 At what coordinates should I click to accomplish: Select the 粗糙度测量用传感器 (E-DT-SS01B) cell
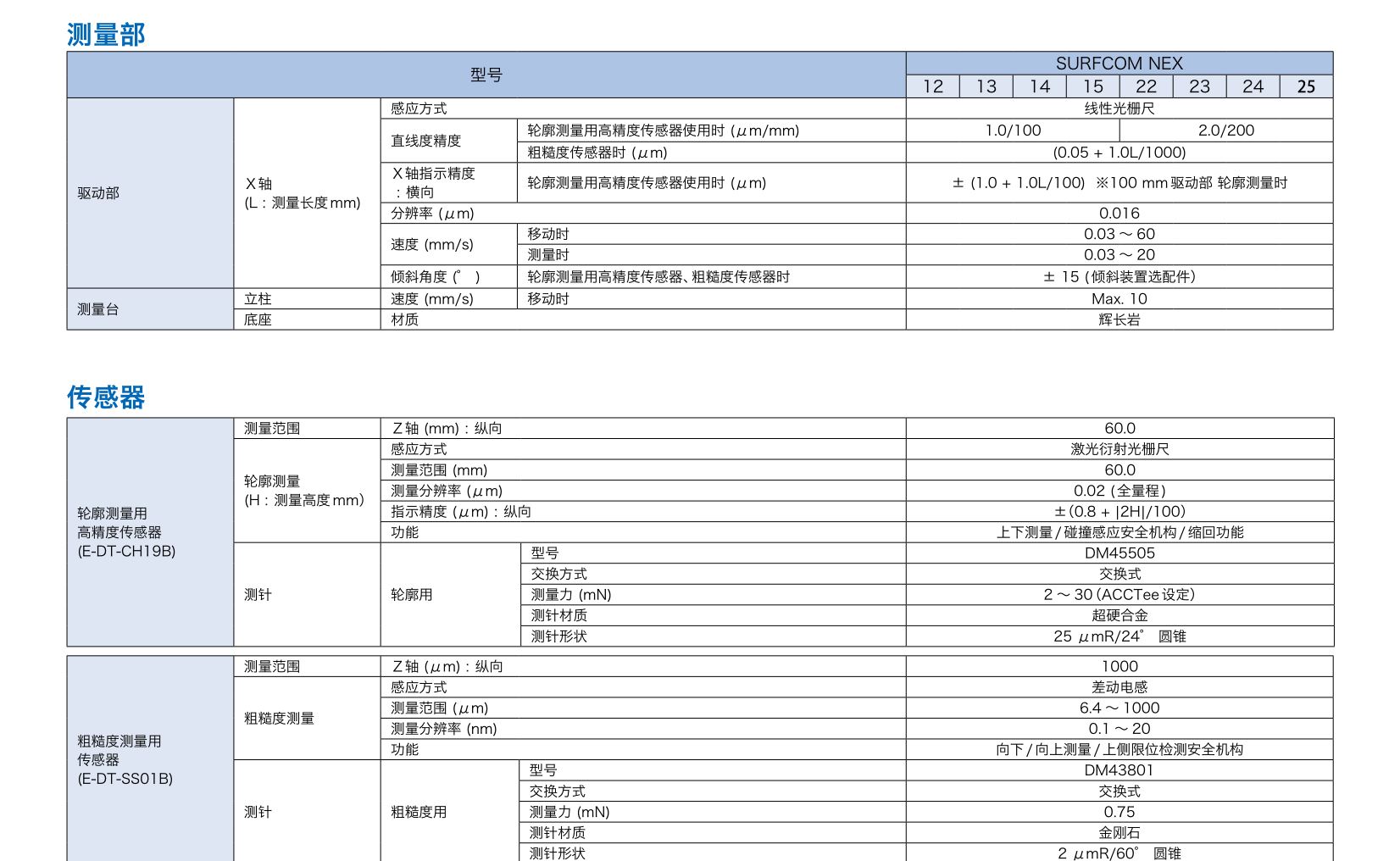point(150,759)
